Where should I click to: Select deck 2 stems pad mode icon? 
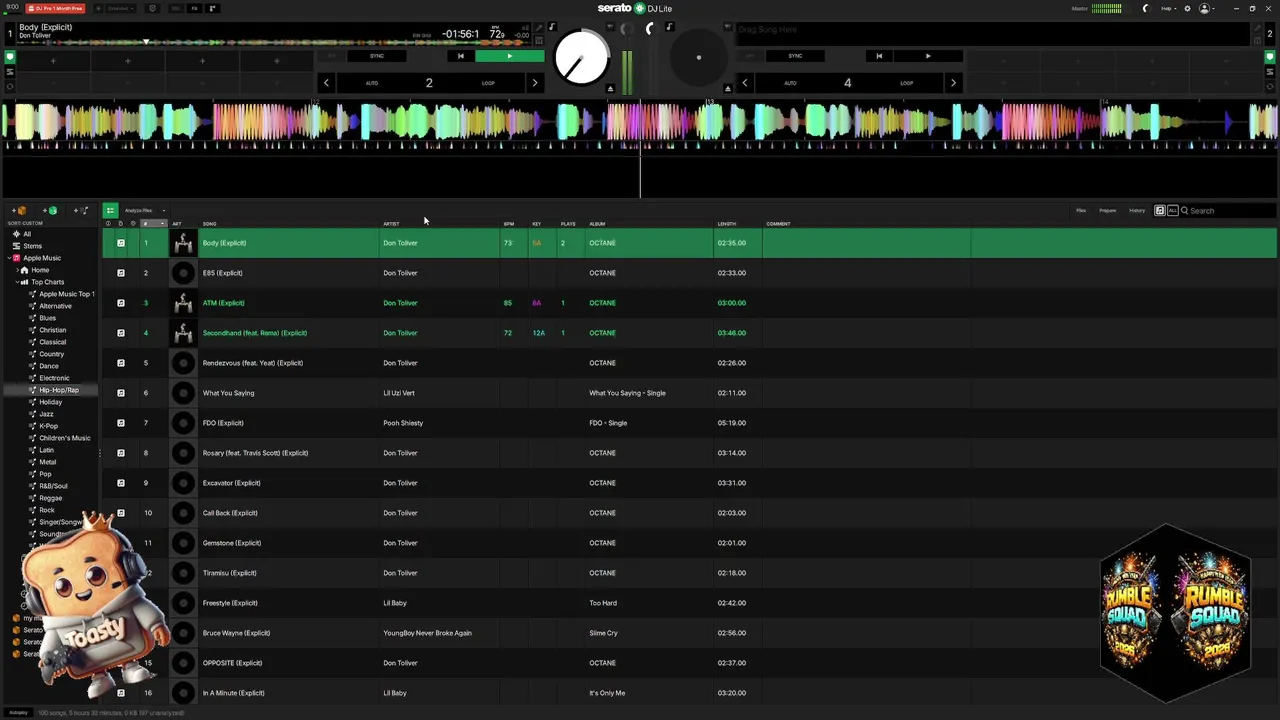[1270, 72]
